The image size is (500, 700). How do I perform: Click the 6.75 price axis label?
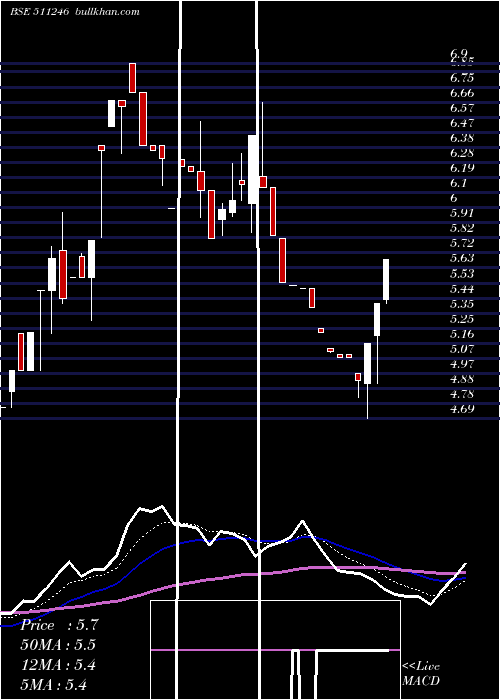pyautogui.click(x=462, y=78)
